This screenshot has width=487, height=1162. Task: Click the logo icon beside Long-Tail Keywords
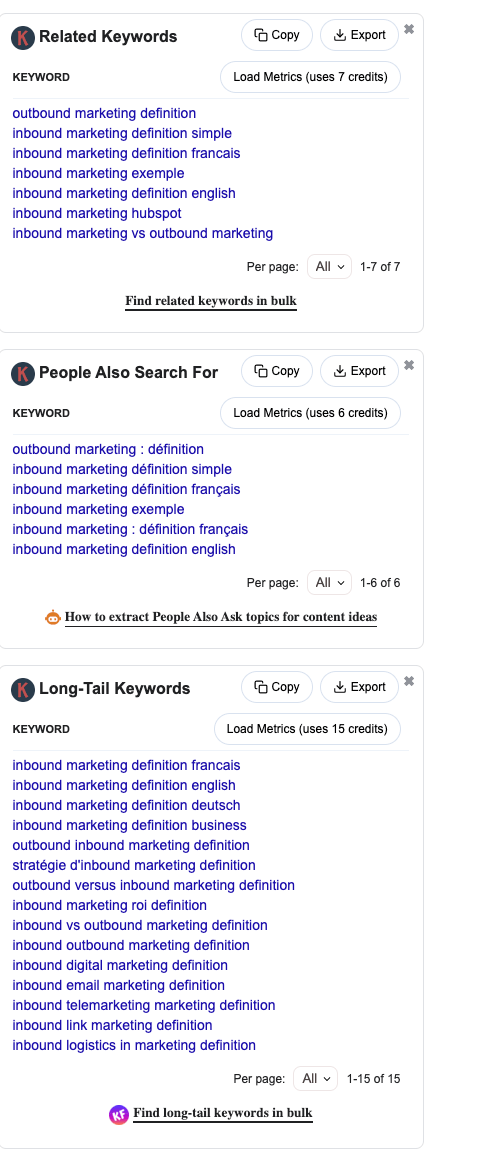(23, 689)
